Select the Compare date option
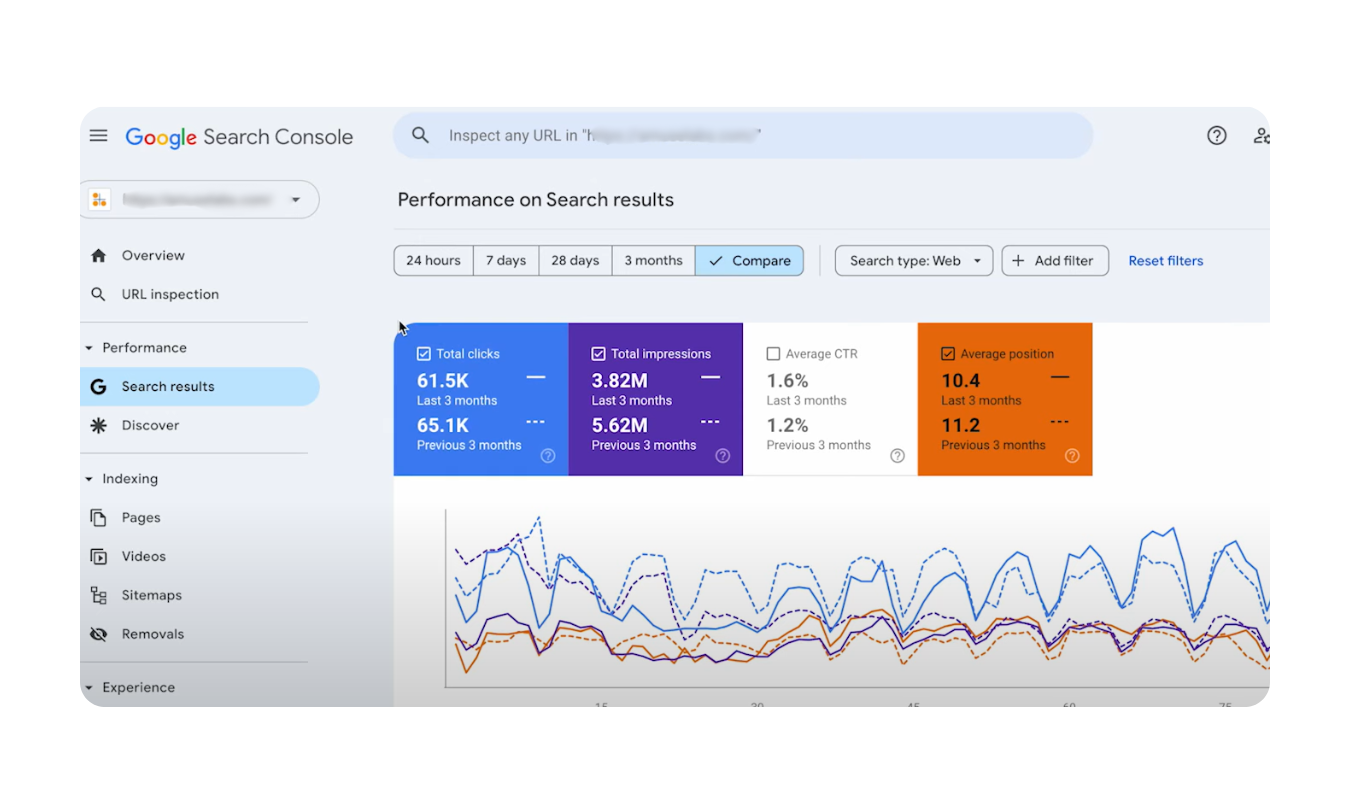This screenshot has height=800, width=1350. [749, 260]
